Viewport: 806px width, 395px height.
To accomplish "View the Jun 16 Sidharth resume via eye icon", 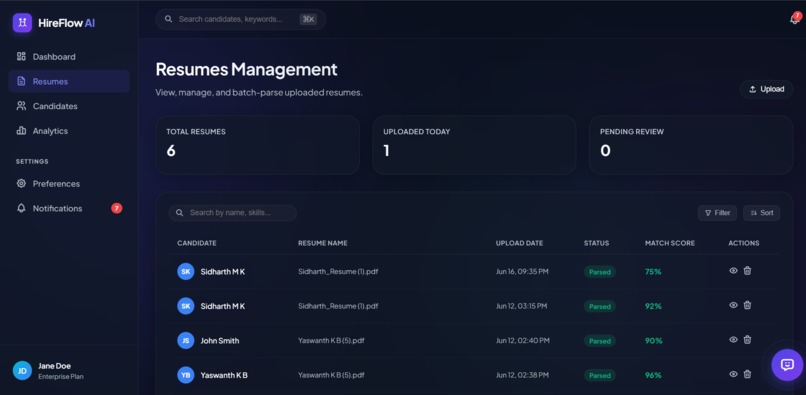I will [x=734, y=271].
